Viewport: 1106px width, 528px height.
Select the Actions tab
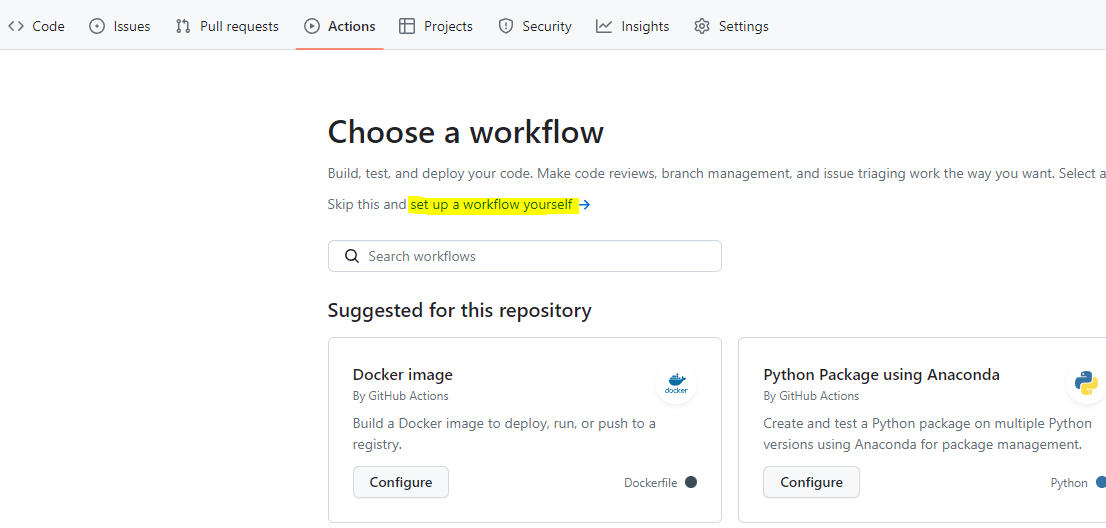click(340, 27)
